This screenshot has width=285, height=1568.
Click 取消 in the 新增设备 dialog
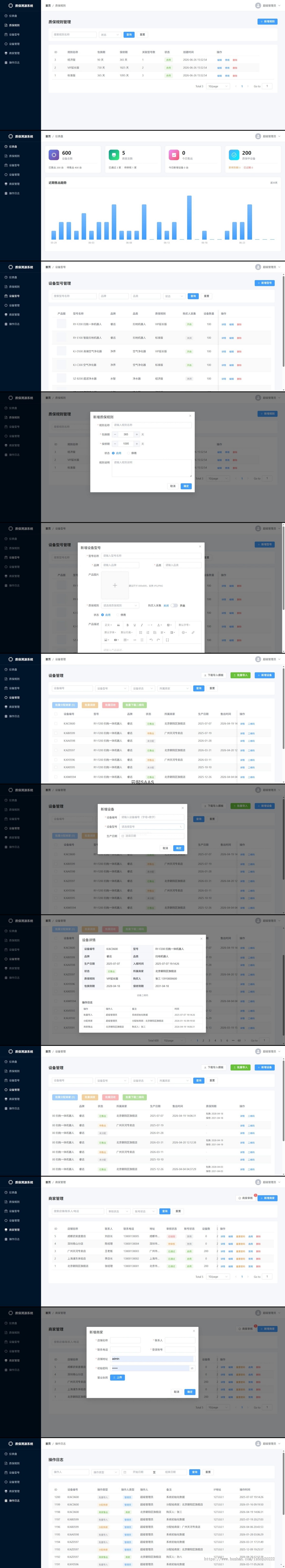coord(165,848)
